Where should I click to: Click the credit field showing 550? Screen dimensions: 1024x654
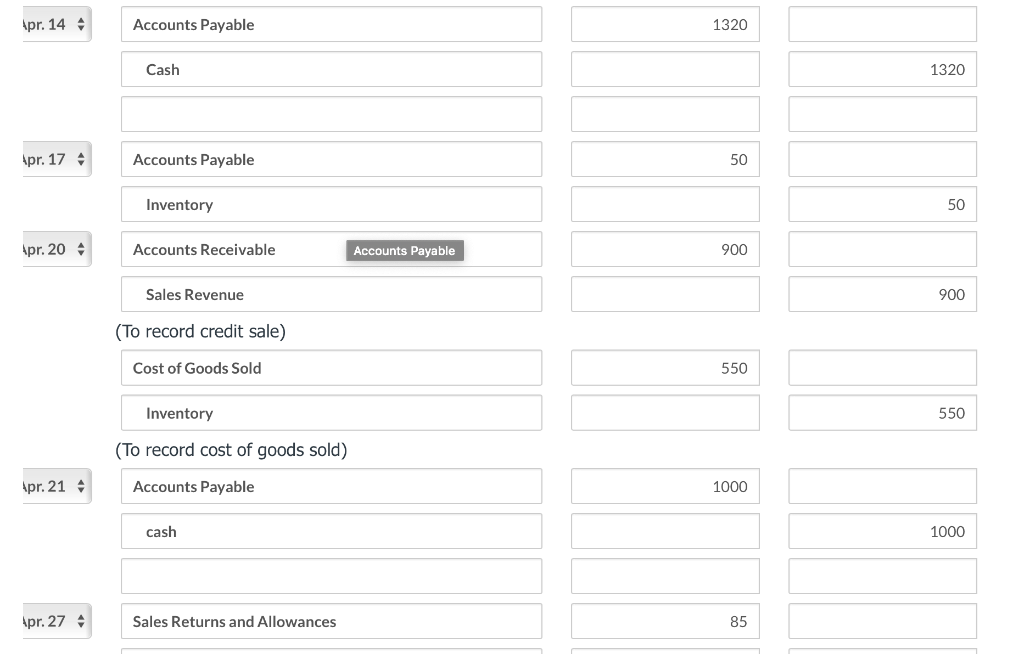click(882, 413)
